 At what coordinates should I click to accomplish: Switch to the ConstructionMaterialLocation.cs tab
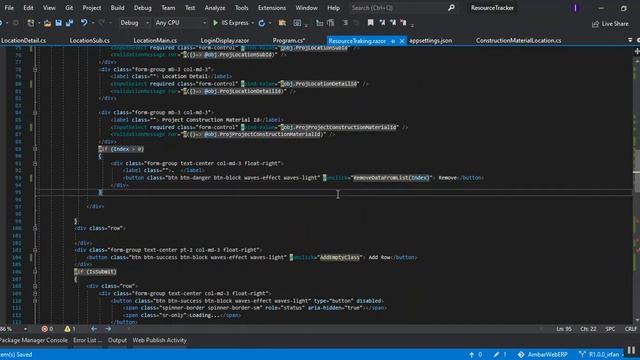click(x=518, y=40)
